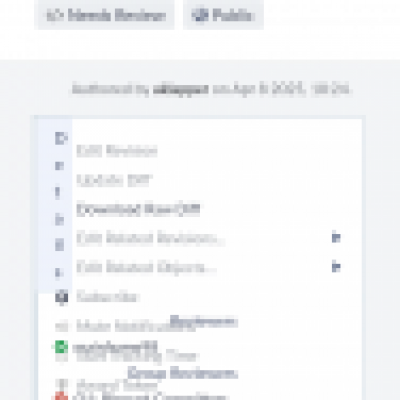This screenshot has width=400, height=400.
Task: Choose Download Raw Diff
Action: tap(138, 209)
